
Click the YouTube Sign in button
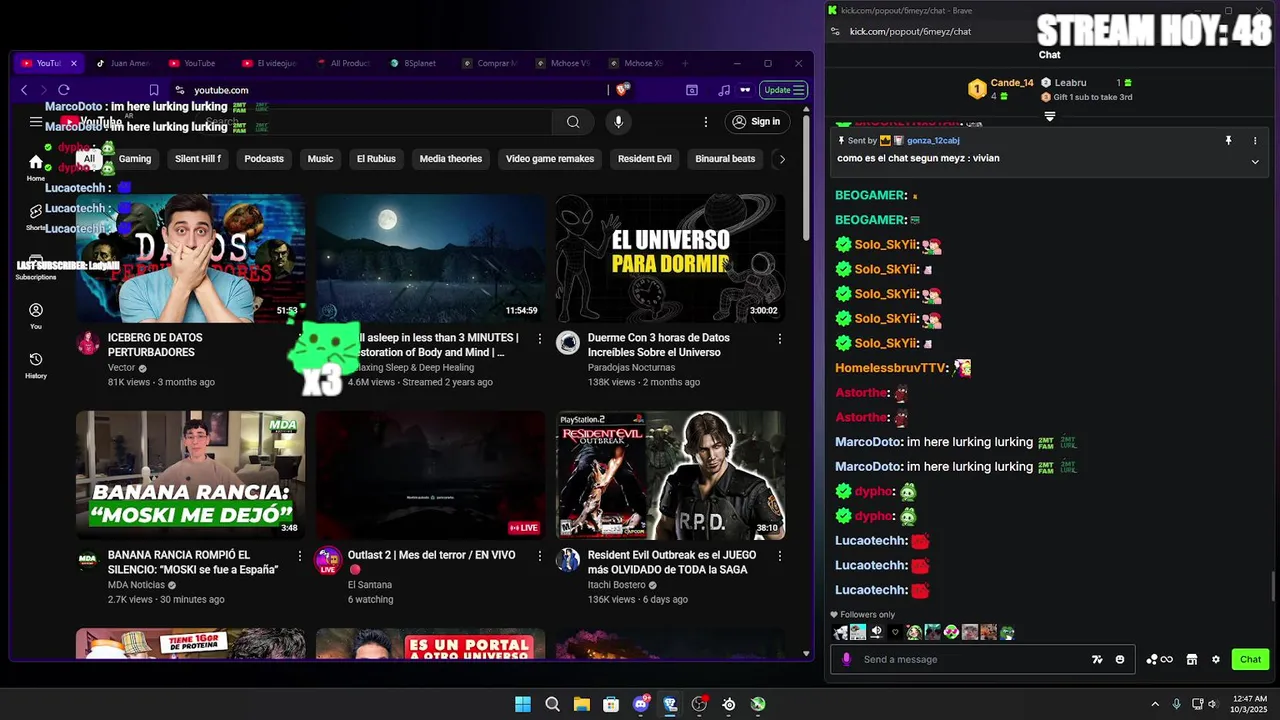tap(756, 122)
